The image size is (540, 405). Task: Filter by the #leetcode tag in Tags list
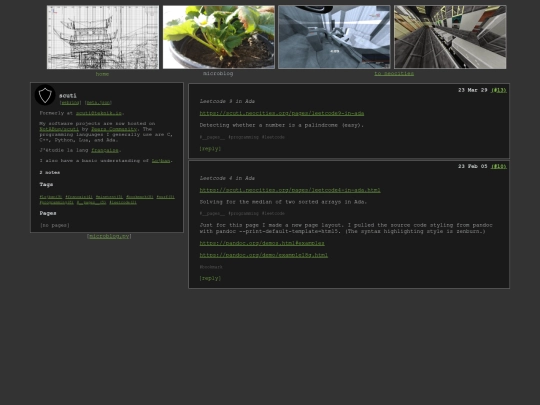point(123,202)
